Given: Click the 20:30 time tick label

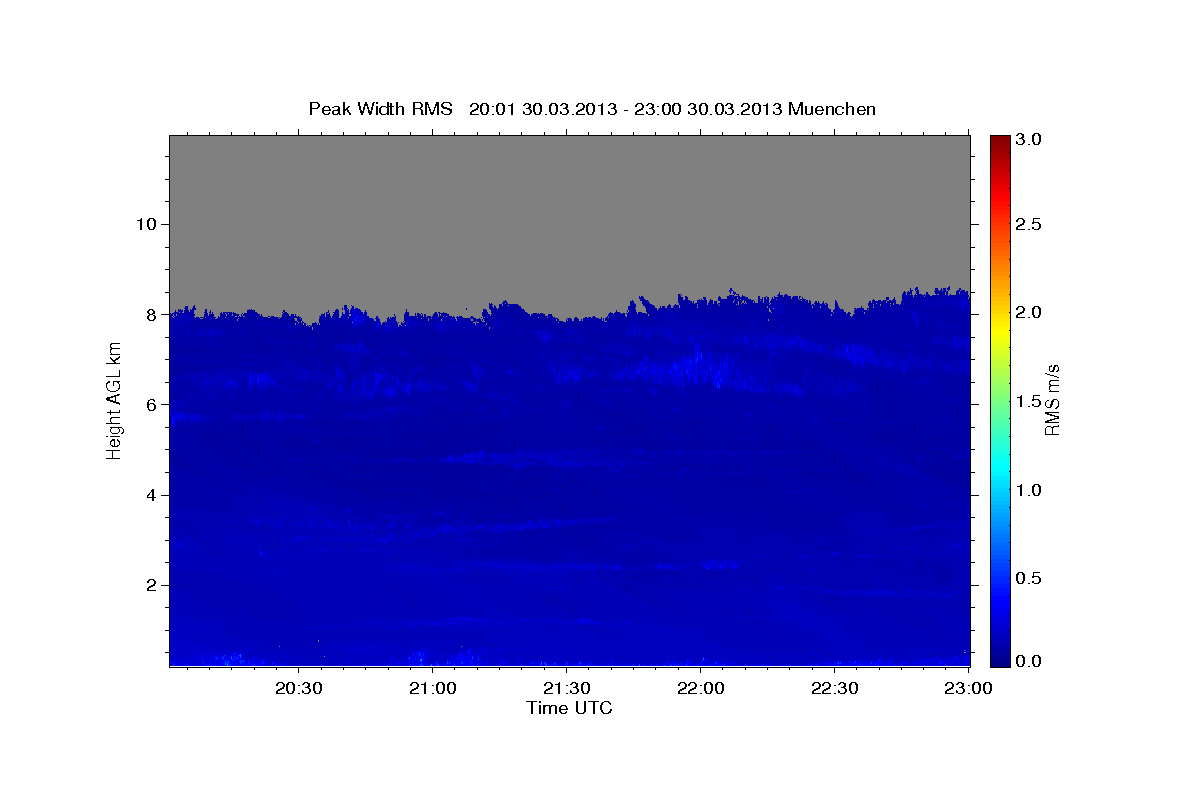Looking at the screenshot, I should coord(299,688).
